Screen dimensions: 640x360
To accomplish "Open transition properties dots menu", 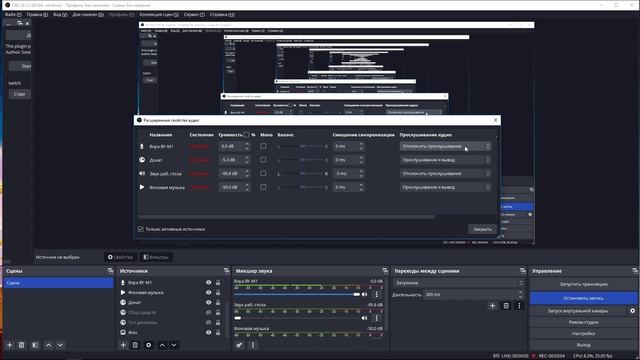I will tap(519, 305).
